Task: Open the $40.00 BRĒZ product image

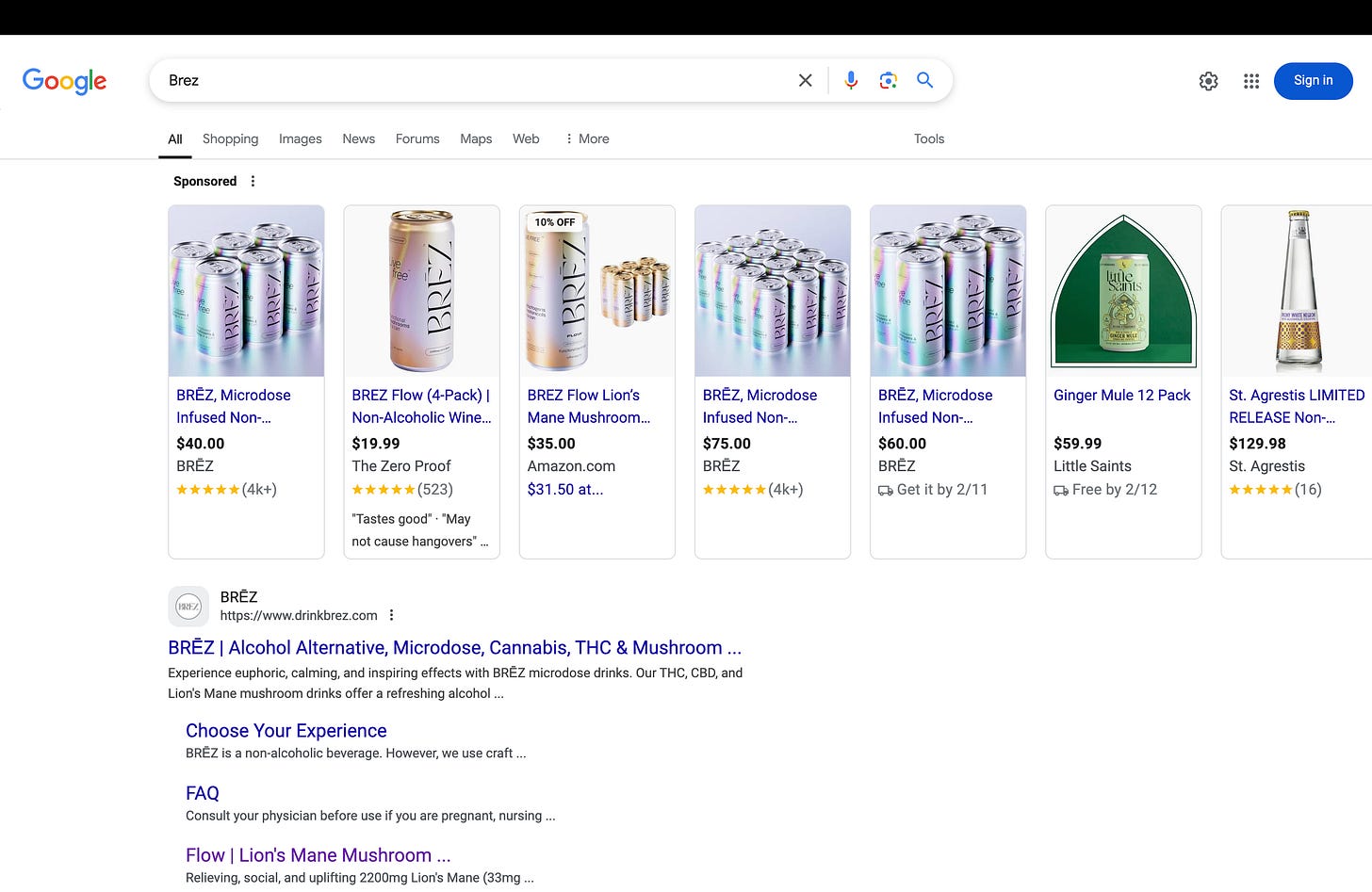Action: [246, 291]
